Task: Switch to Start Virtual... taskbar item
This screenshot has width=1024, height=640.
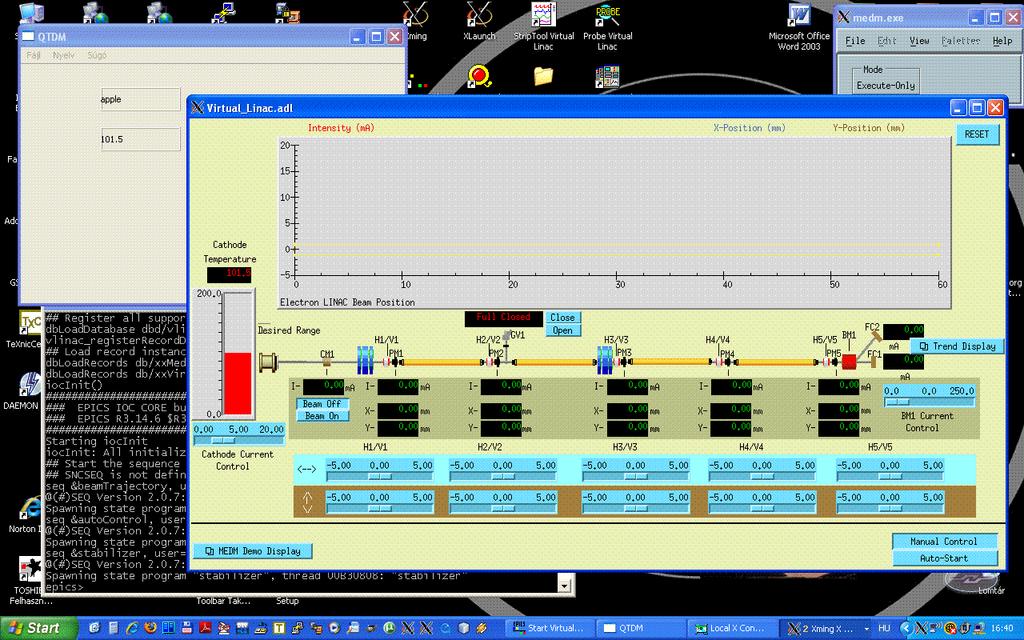Action: [x=549, y=628]
